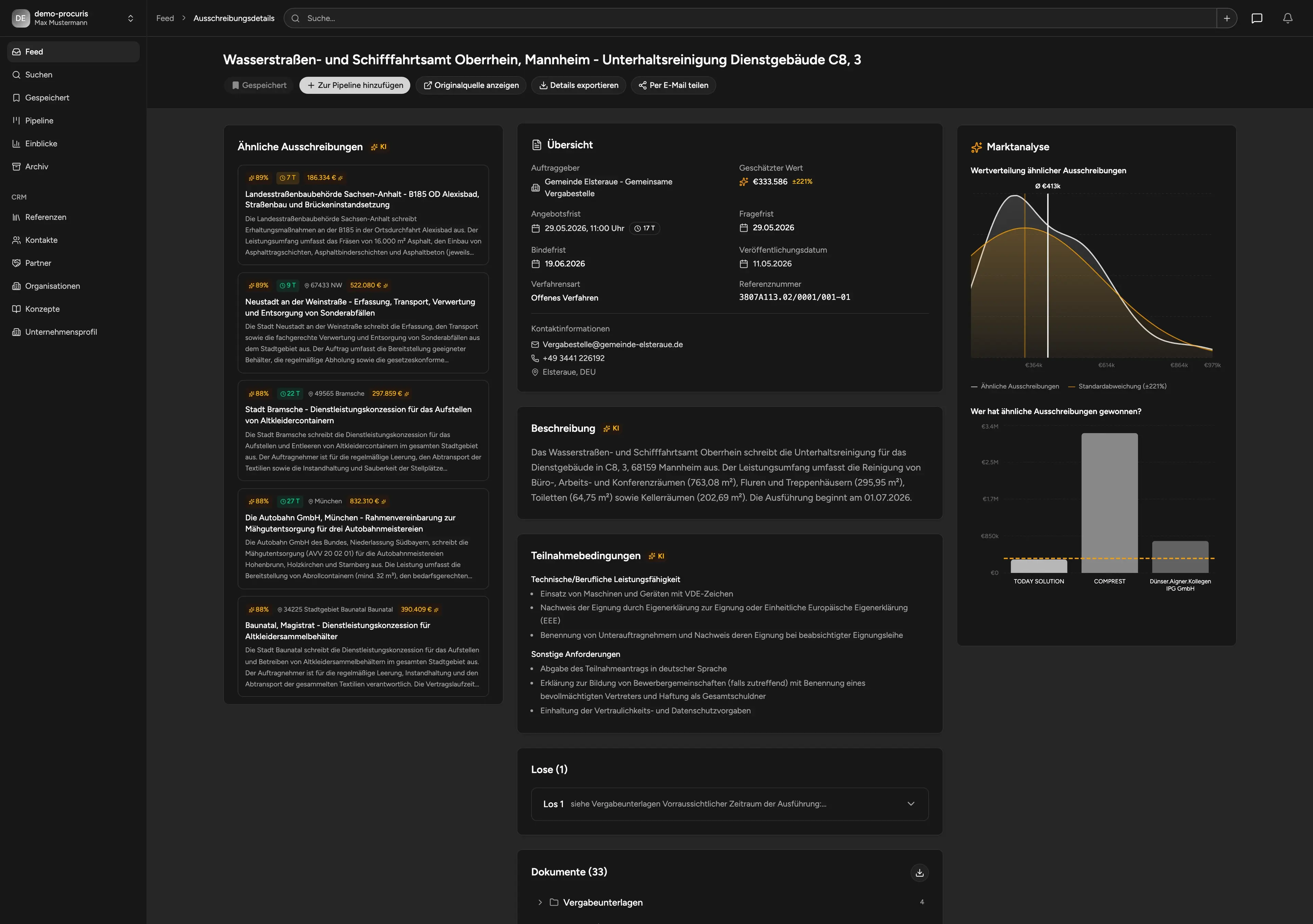Click the KI badge beside Teilnahmebedingungen

tap(656, 556)
